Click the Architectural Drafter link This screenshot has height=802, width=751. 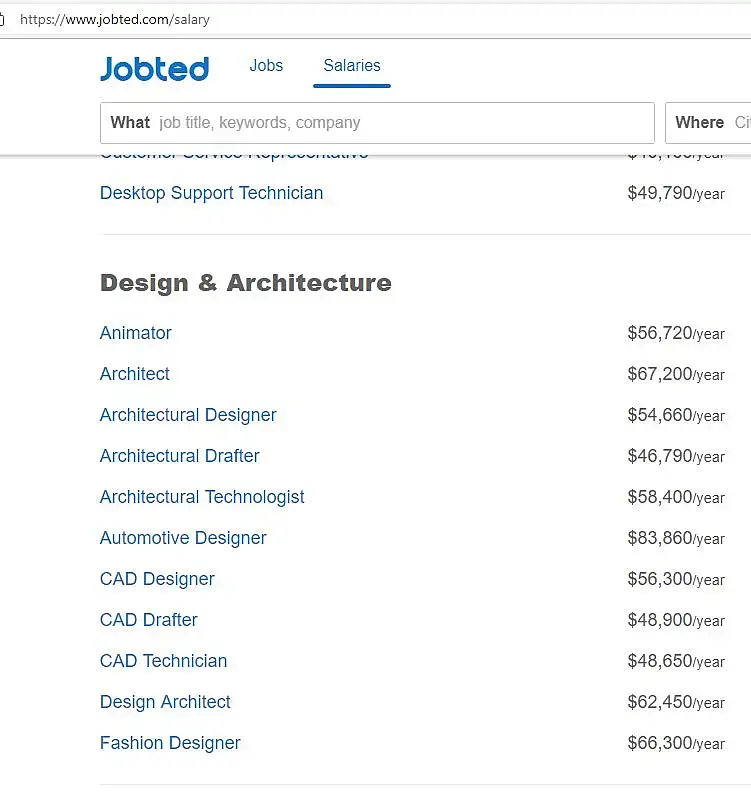click(x=180, y=456)
